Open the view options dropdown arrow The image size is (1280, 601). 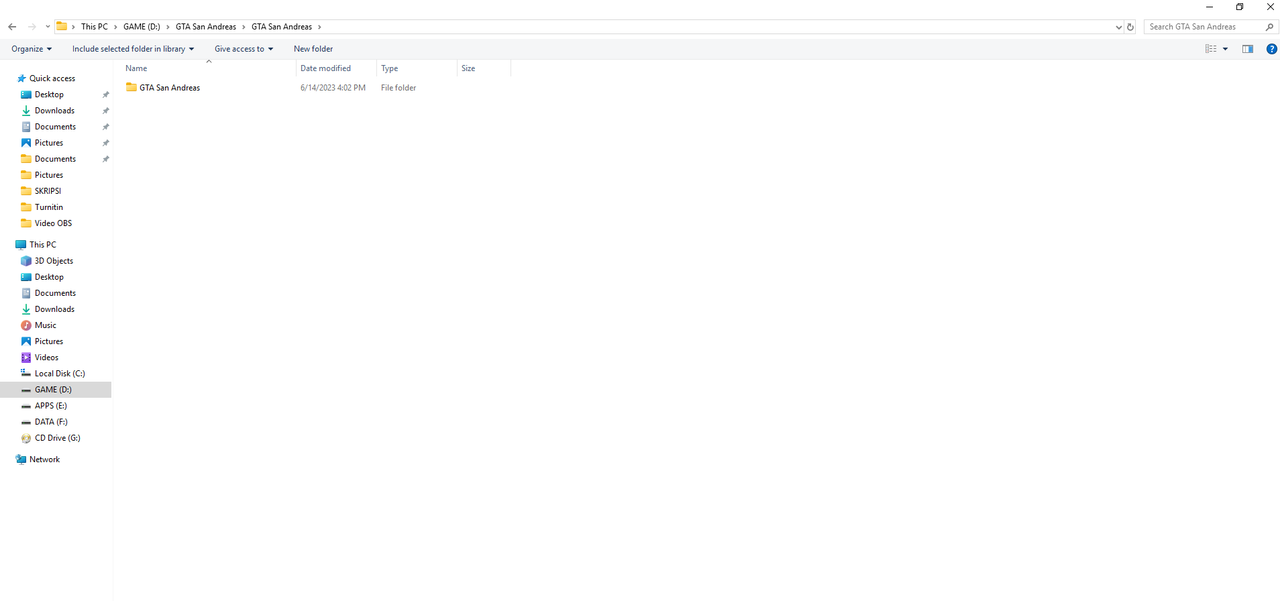point(1225,49)
